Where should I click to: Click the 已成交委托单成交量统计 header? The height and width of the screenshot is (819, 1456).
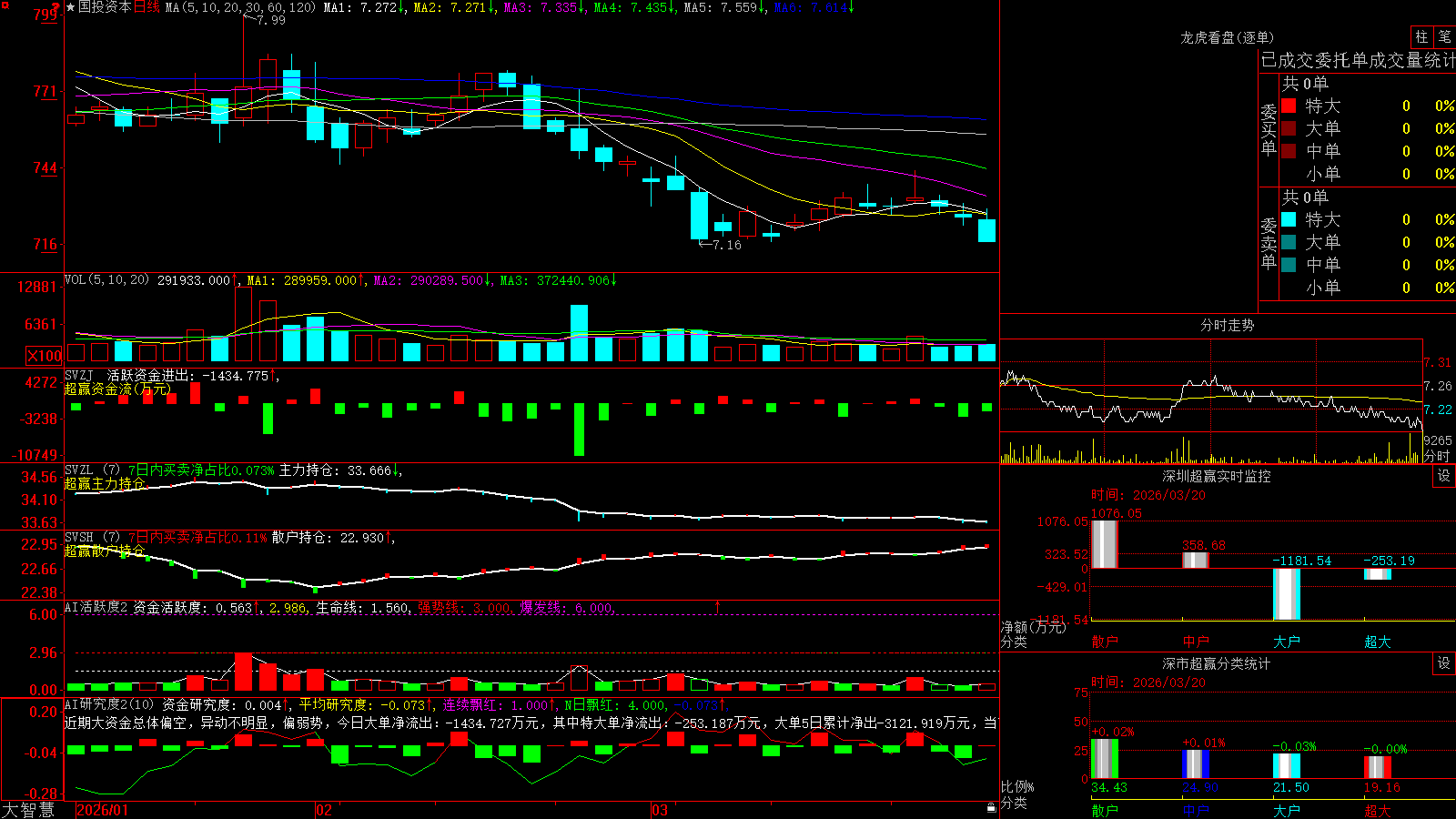pos(1358,60)
